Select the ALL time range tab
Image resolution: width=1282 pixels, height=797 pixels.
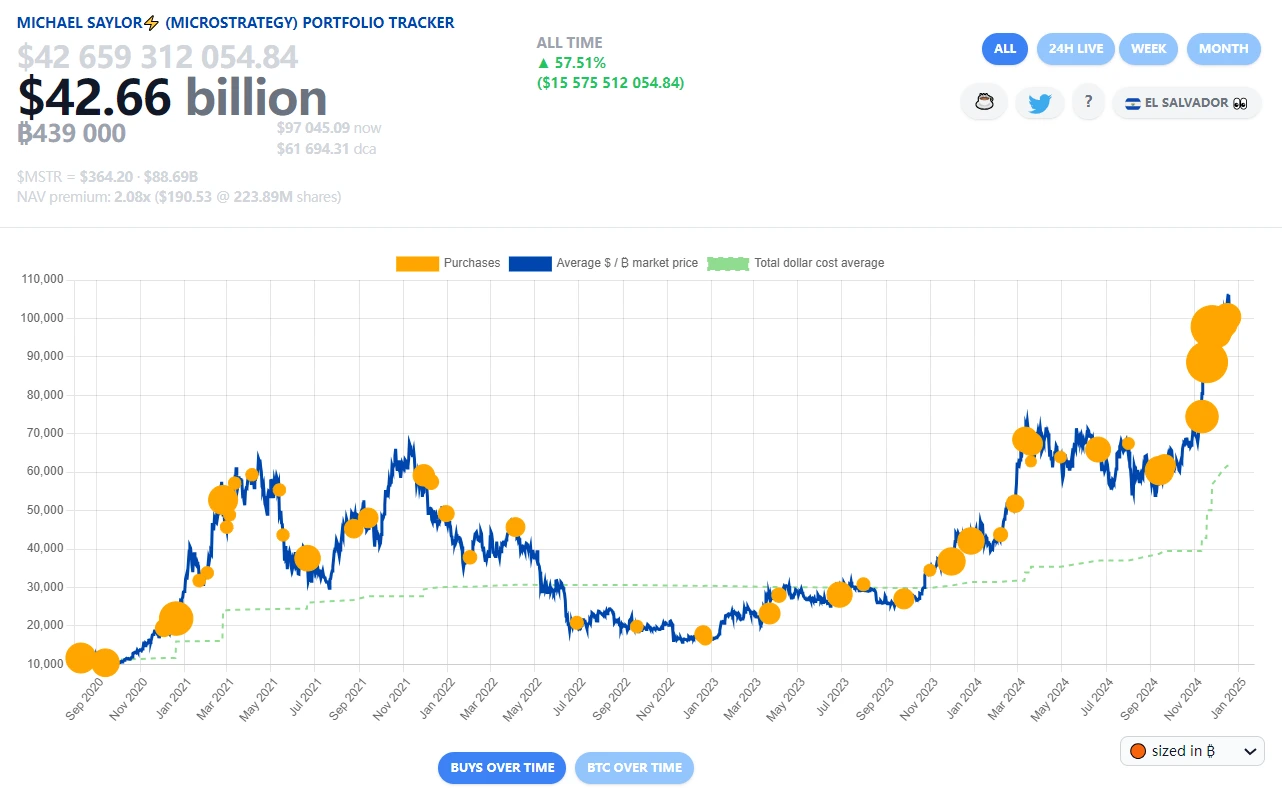[1005, 48]
